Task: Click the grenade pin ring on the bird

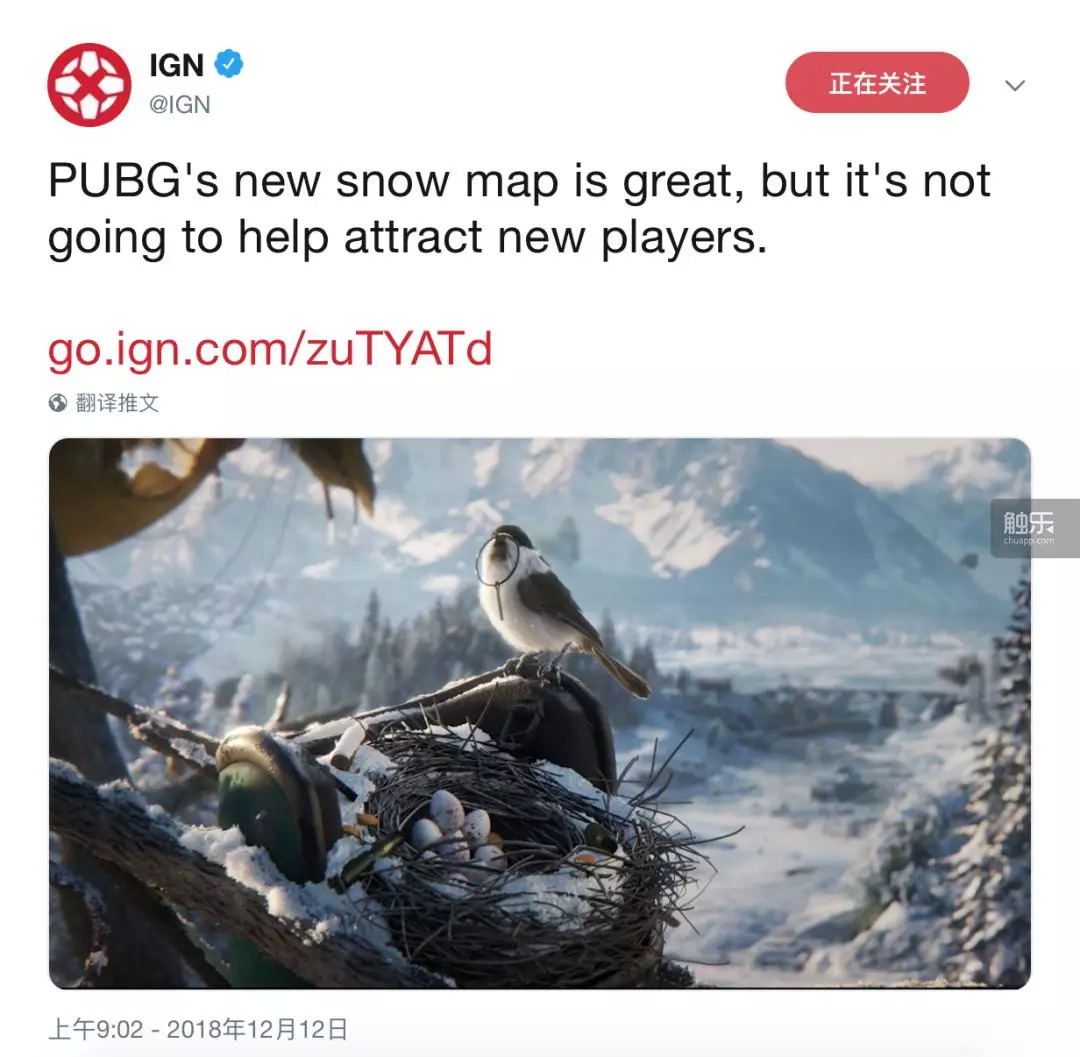Action: [497, 561]
